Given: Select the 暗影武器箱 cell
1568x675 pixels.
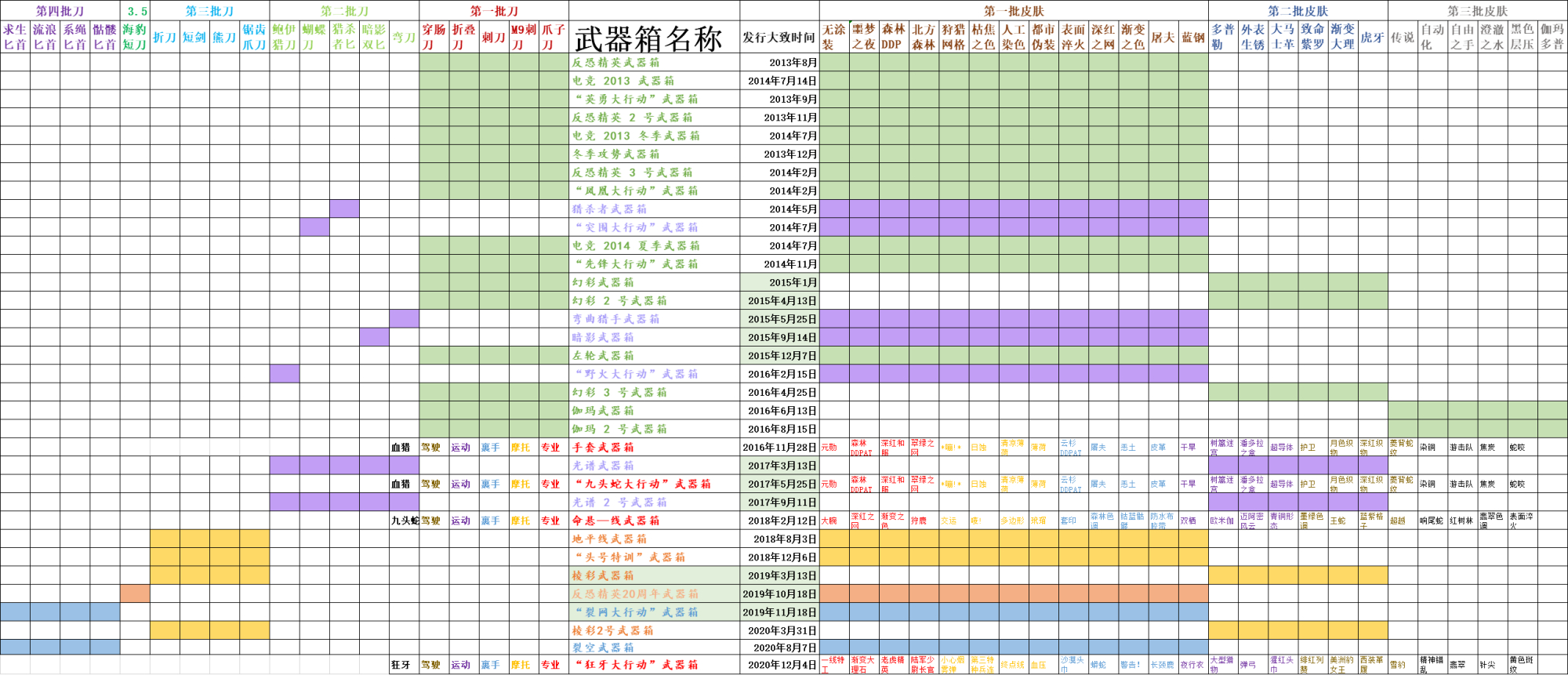Looking at the screenshot, I should coord(655,337).
